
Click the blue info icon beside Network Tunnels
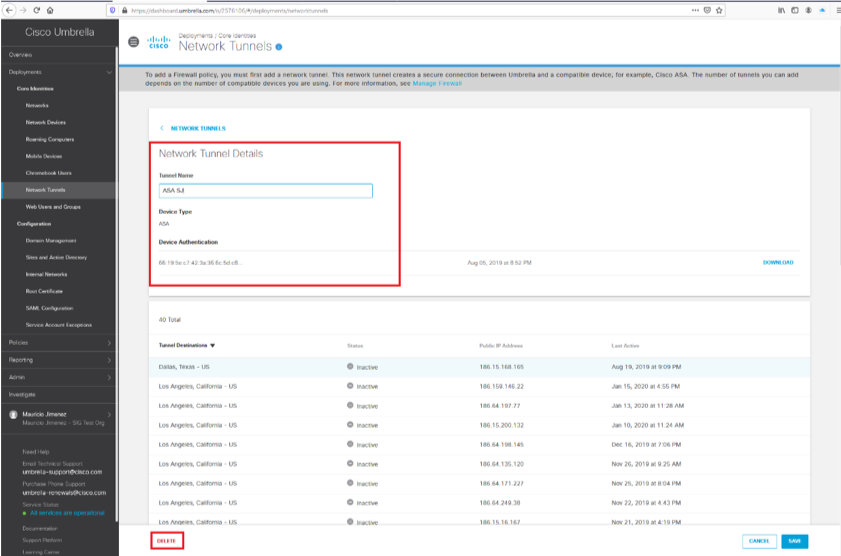[279, 47]
